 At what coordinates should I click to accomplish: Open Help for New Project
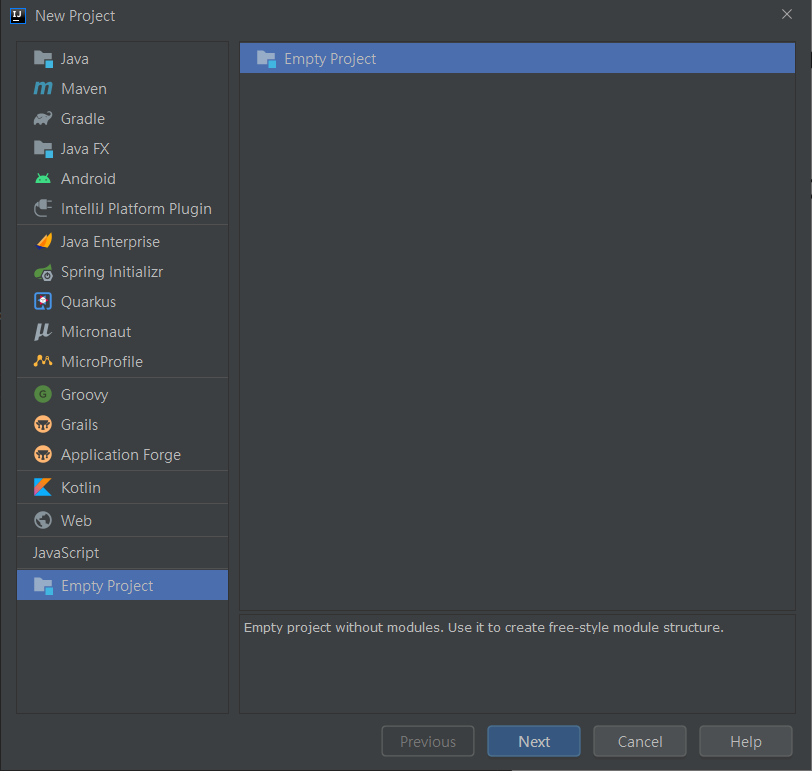pyautogui.click(x=746, y=741)
